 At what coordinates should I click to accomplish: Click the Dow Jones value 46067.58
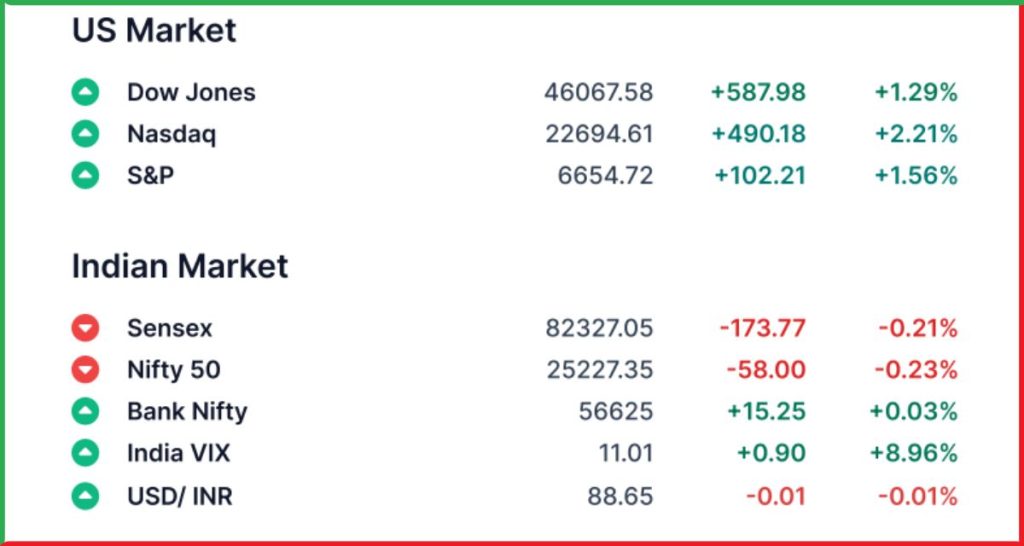coord(599,92)
